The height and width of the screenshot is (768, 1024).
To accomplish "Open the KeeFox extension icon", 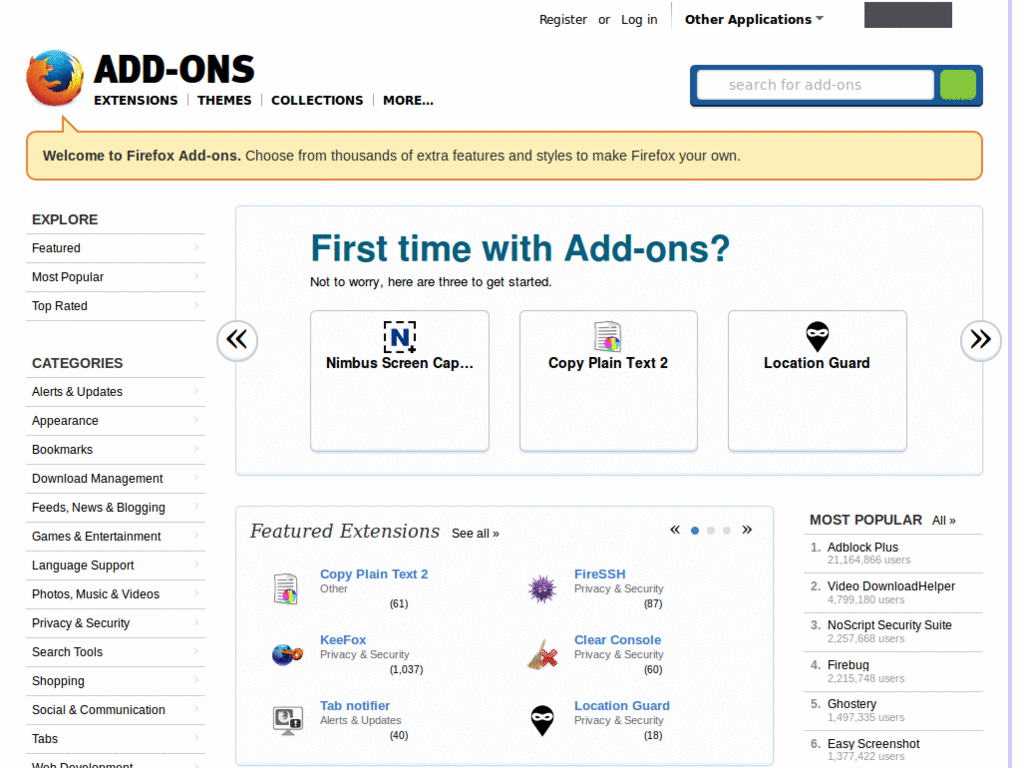I will pos(287,655).
